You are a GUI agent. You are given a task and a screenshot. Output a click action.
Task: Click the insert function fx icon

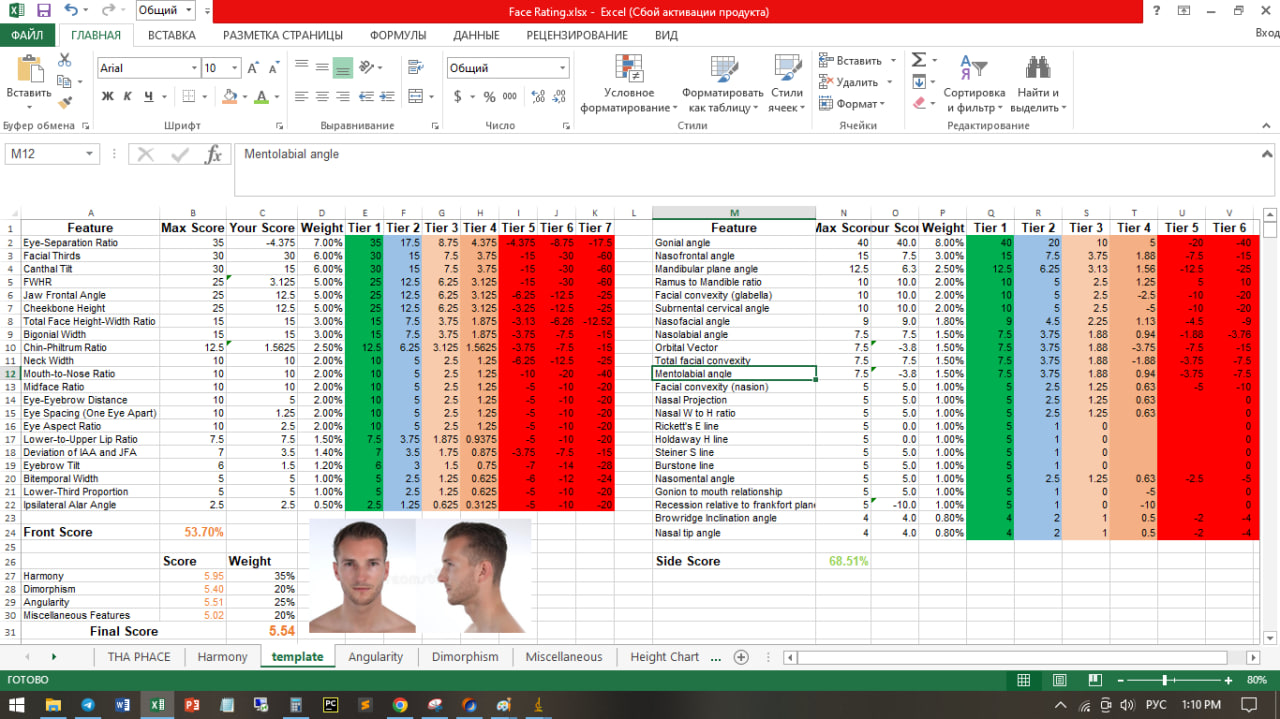tap(213, 154)
